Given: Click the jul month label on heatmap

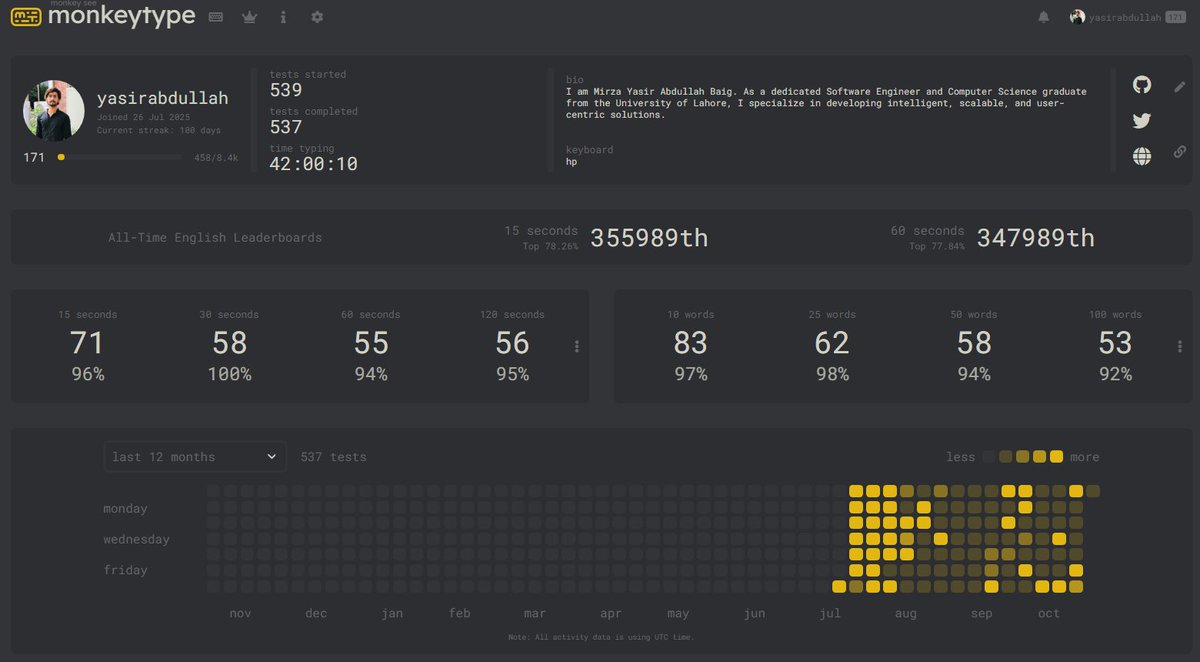Looking at the screenshot, I should [x=830, y=613].
